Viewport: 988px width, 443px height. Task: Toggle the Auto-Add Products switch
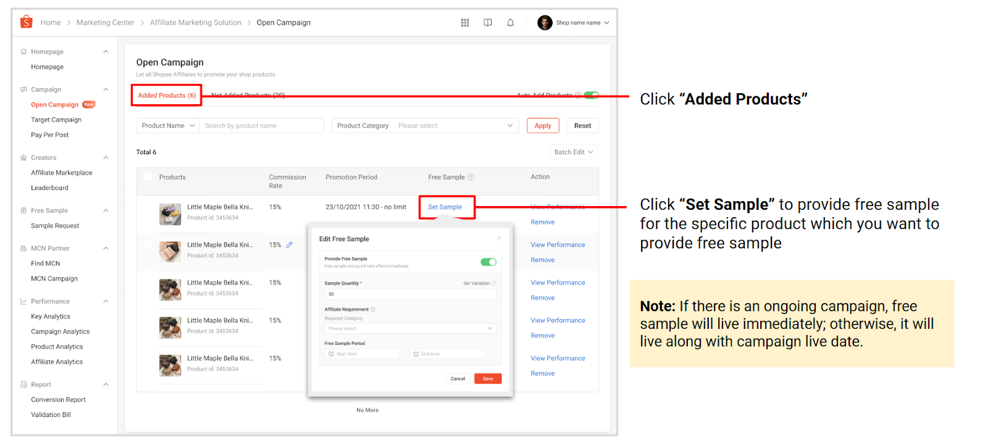[591, 96]
